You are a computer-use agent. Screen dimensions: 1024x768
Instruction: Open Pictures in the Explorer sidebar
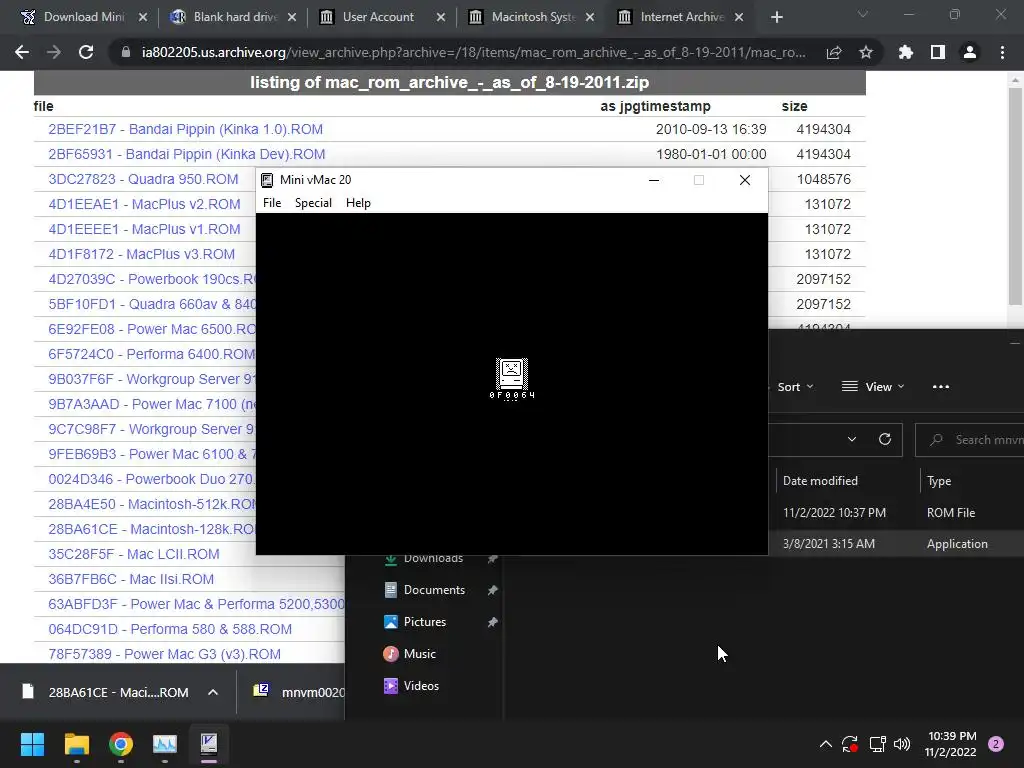coord(424,622)
